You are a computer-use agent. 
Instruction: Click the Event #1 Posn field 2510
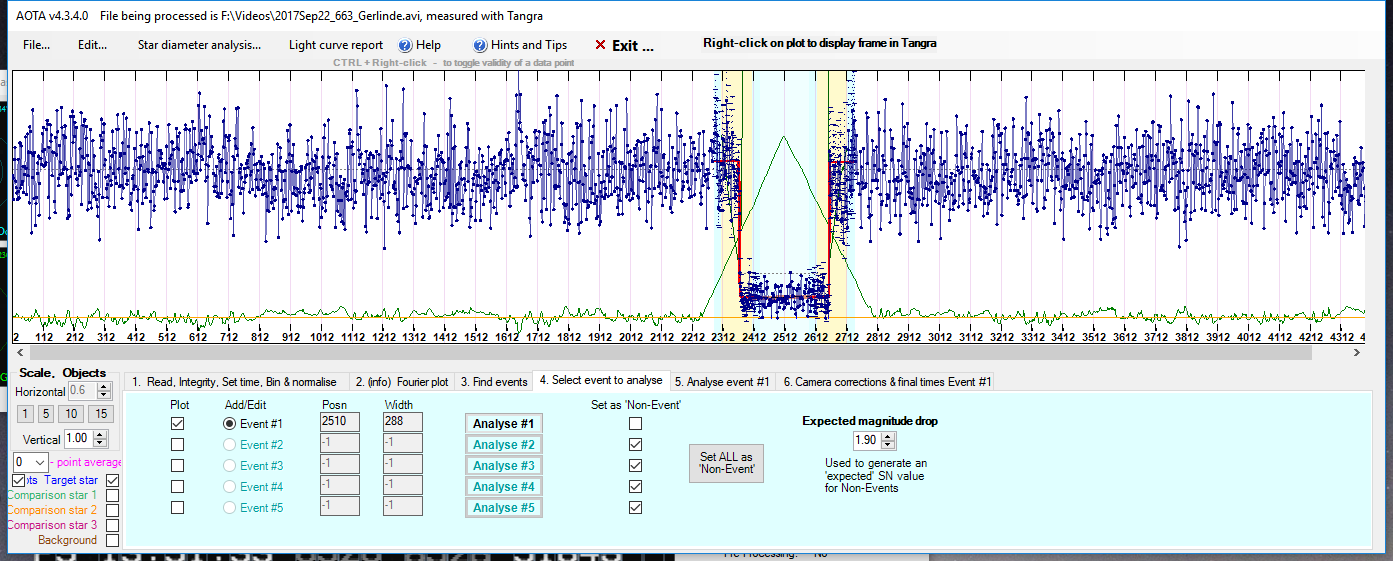click(339, 423)
